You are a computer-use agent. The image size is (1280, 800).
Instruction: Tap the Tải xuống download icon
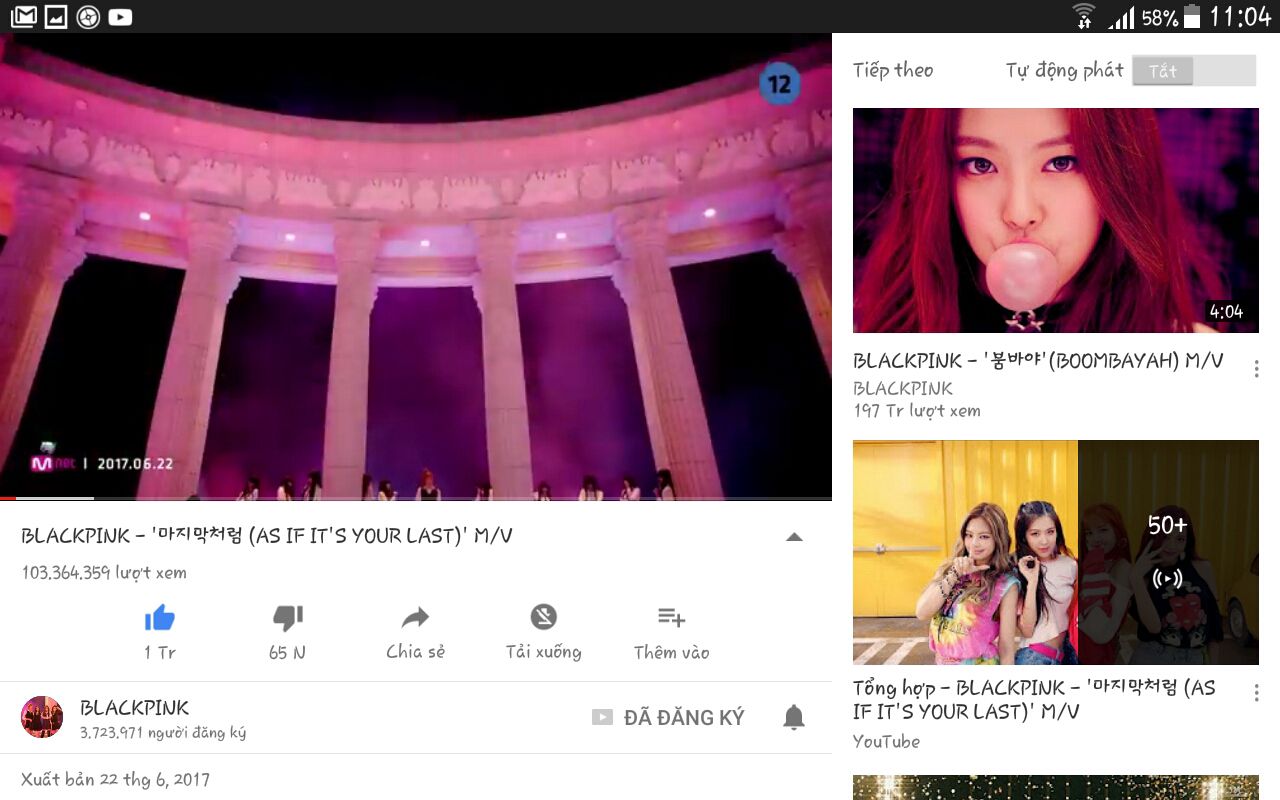pyautogui.click(x=543, y=617)
